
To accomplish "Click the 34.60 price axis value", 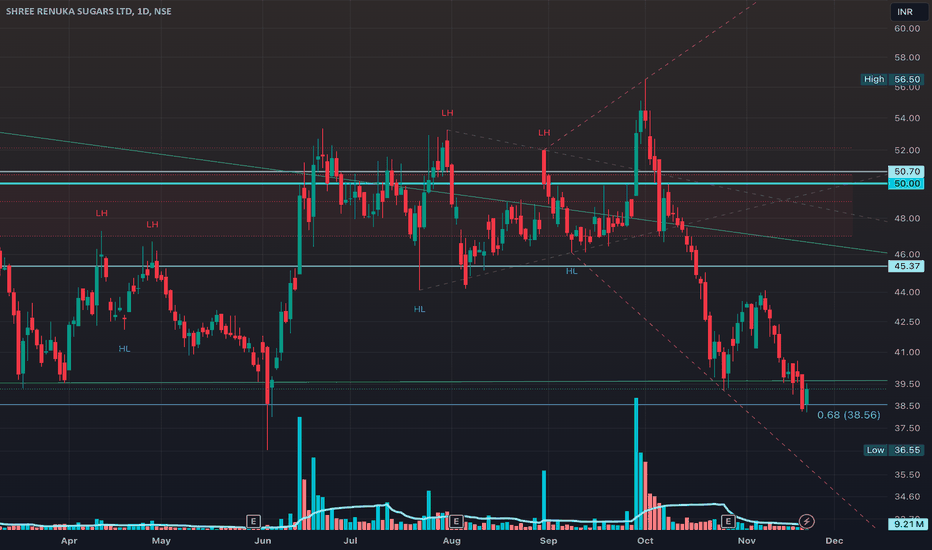I will (907, 497).
